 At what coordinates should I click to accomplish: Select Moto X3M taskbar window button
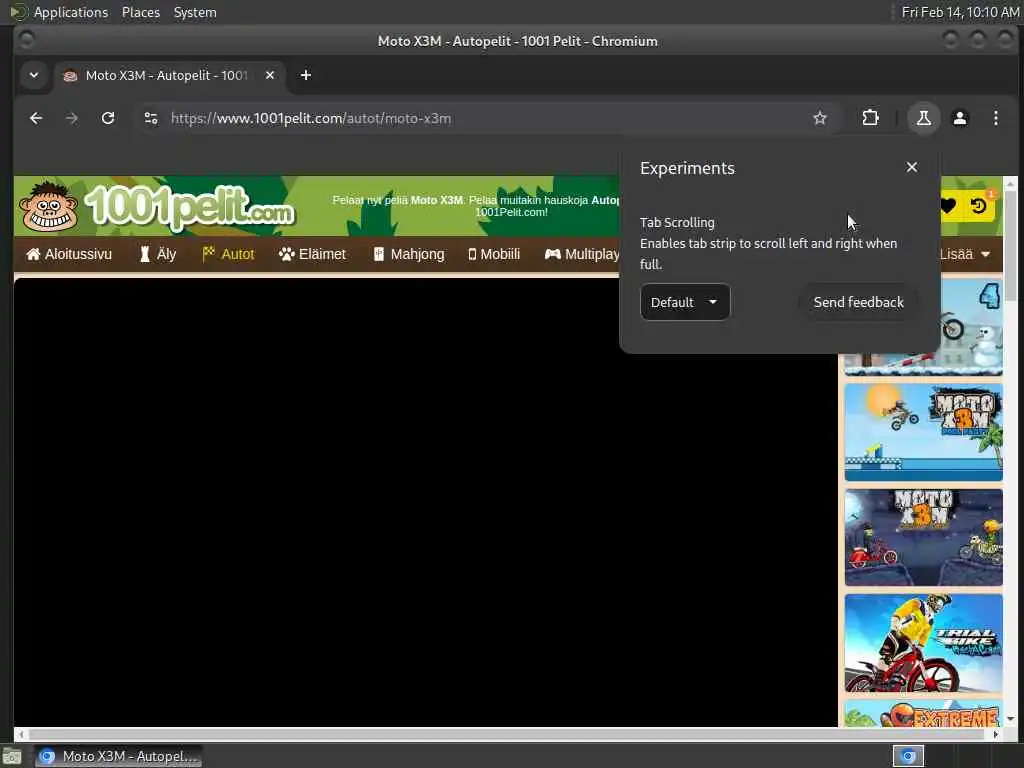point(118,756)
